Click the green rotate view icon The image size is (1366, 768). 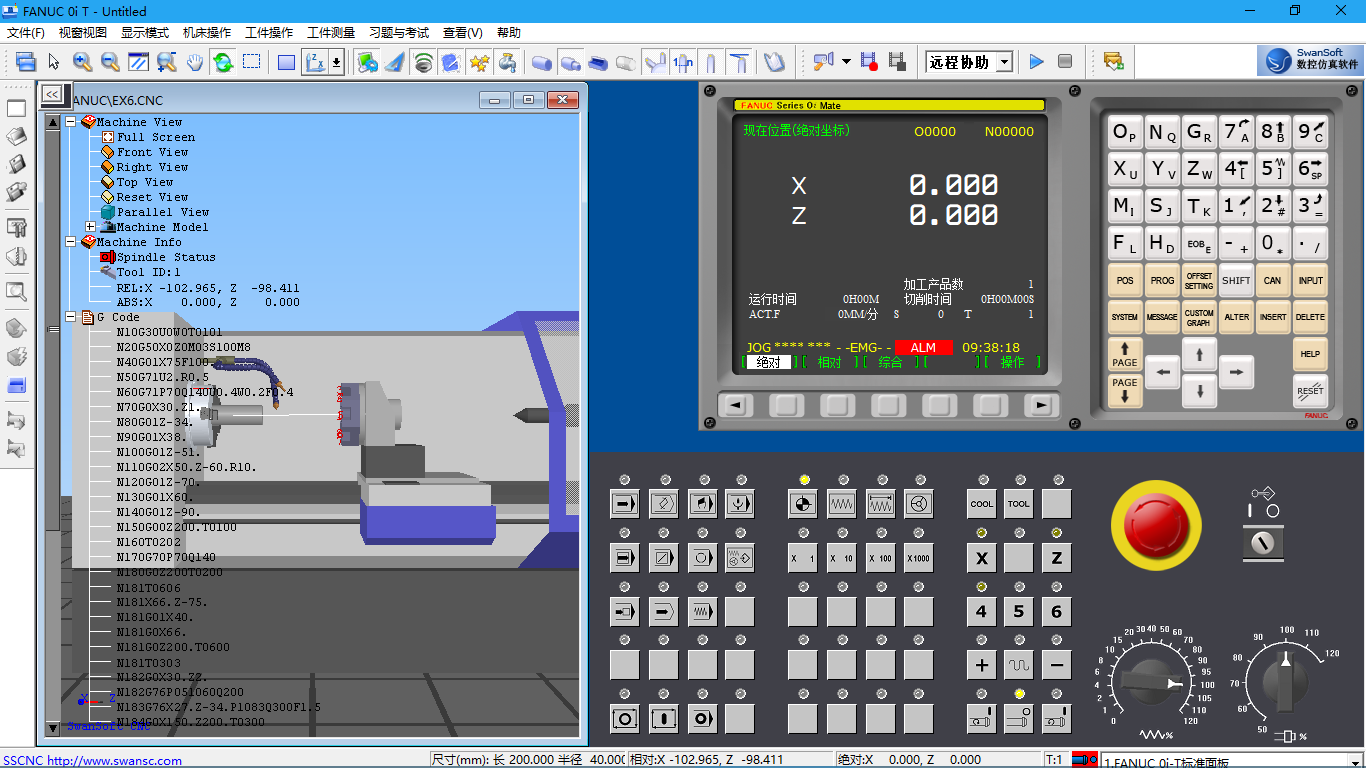(x=222, y=62)
